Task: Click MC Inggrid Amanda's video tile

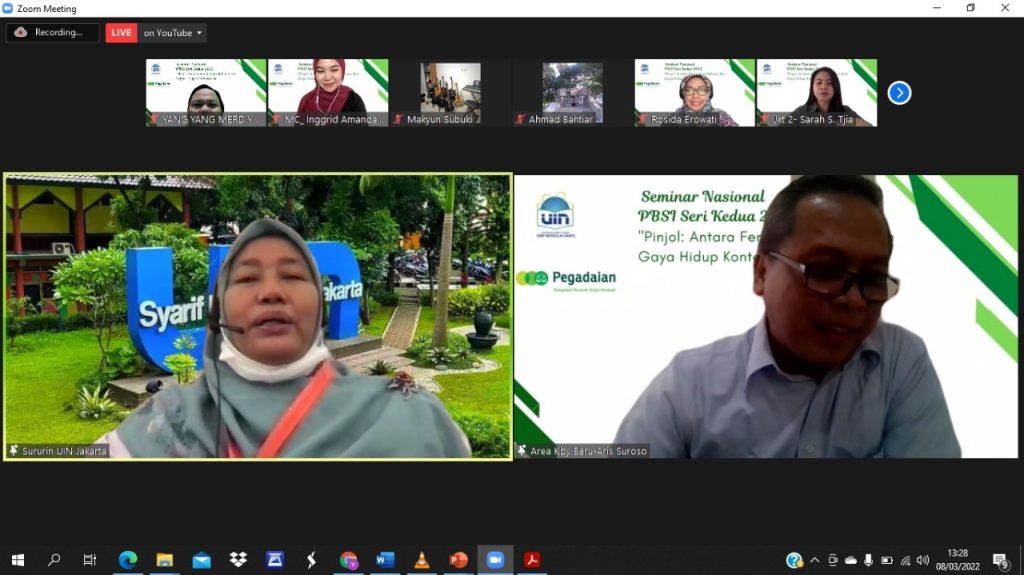Action: [x=328, y=92]
